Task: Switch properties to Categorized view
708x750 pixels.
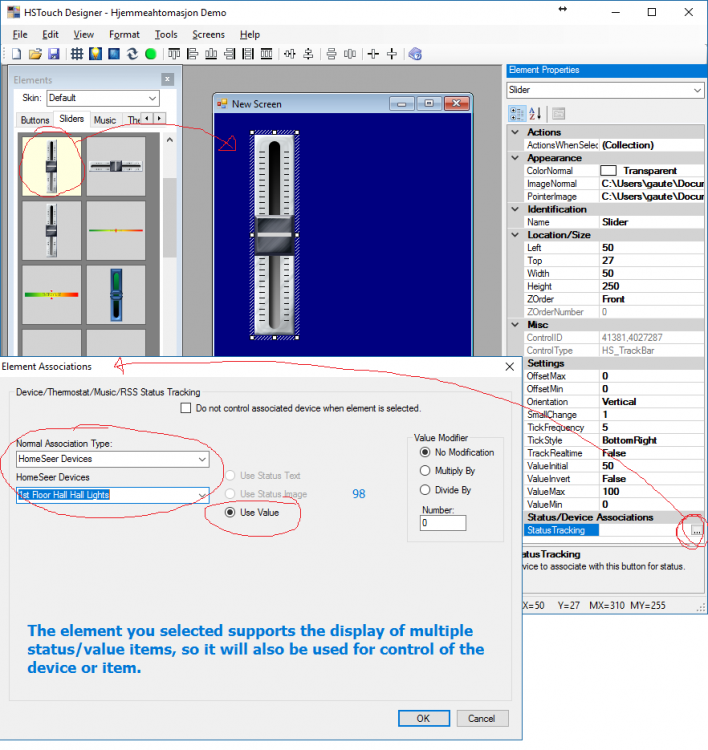Action: tap(518, 113)
